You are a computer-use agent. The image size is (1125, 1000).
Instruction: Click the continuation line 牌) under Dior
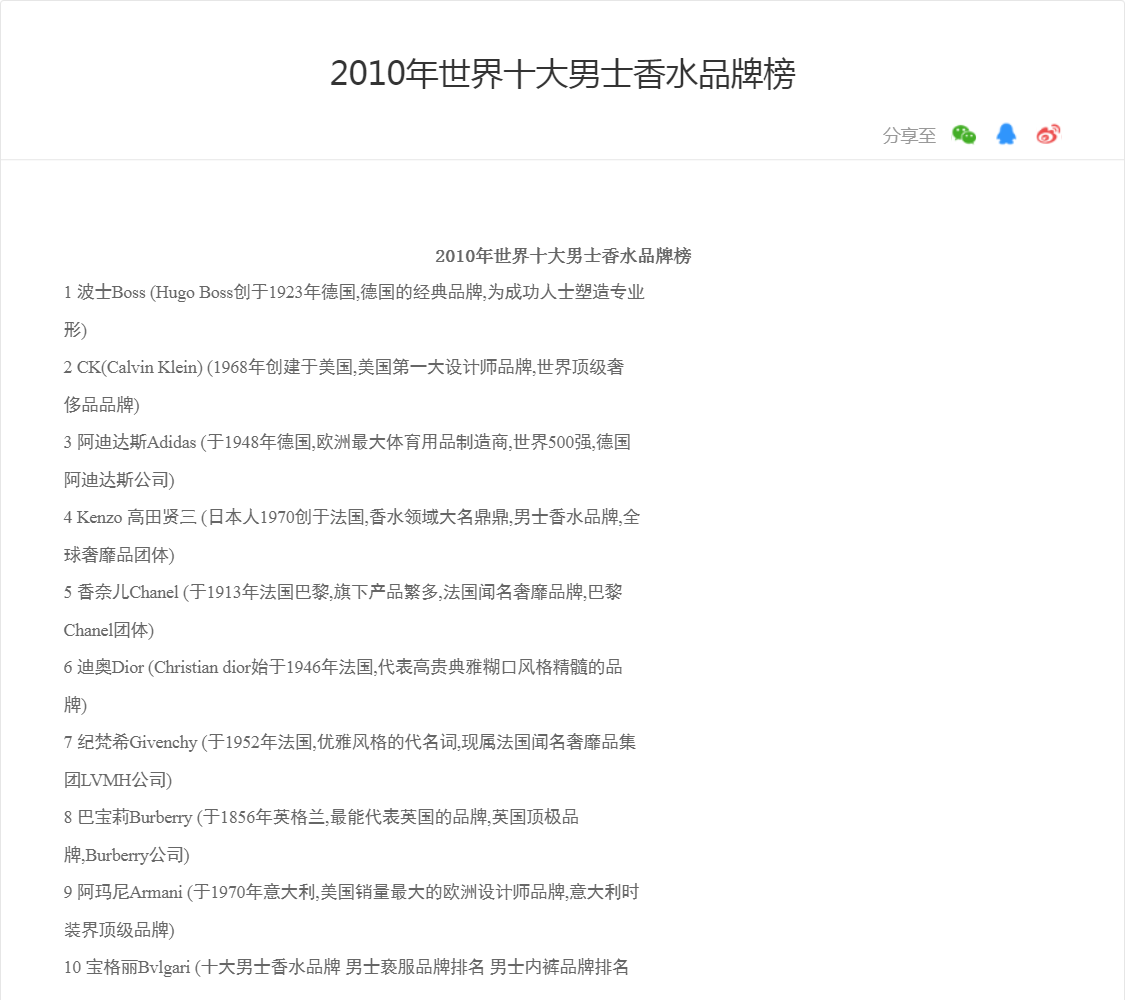pos(75,705)
